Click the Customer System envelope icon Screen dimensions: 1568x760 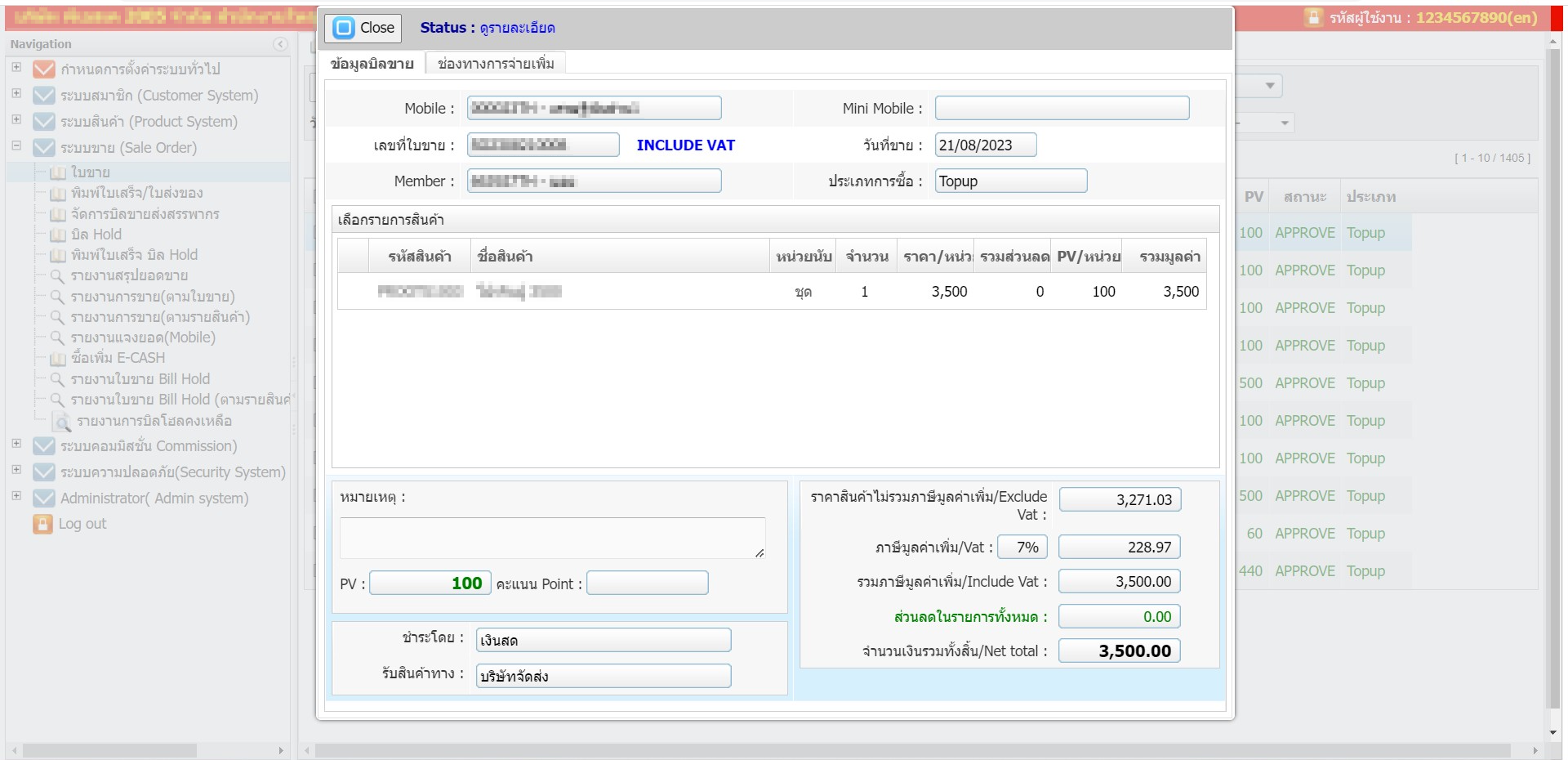coord(43,96)
